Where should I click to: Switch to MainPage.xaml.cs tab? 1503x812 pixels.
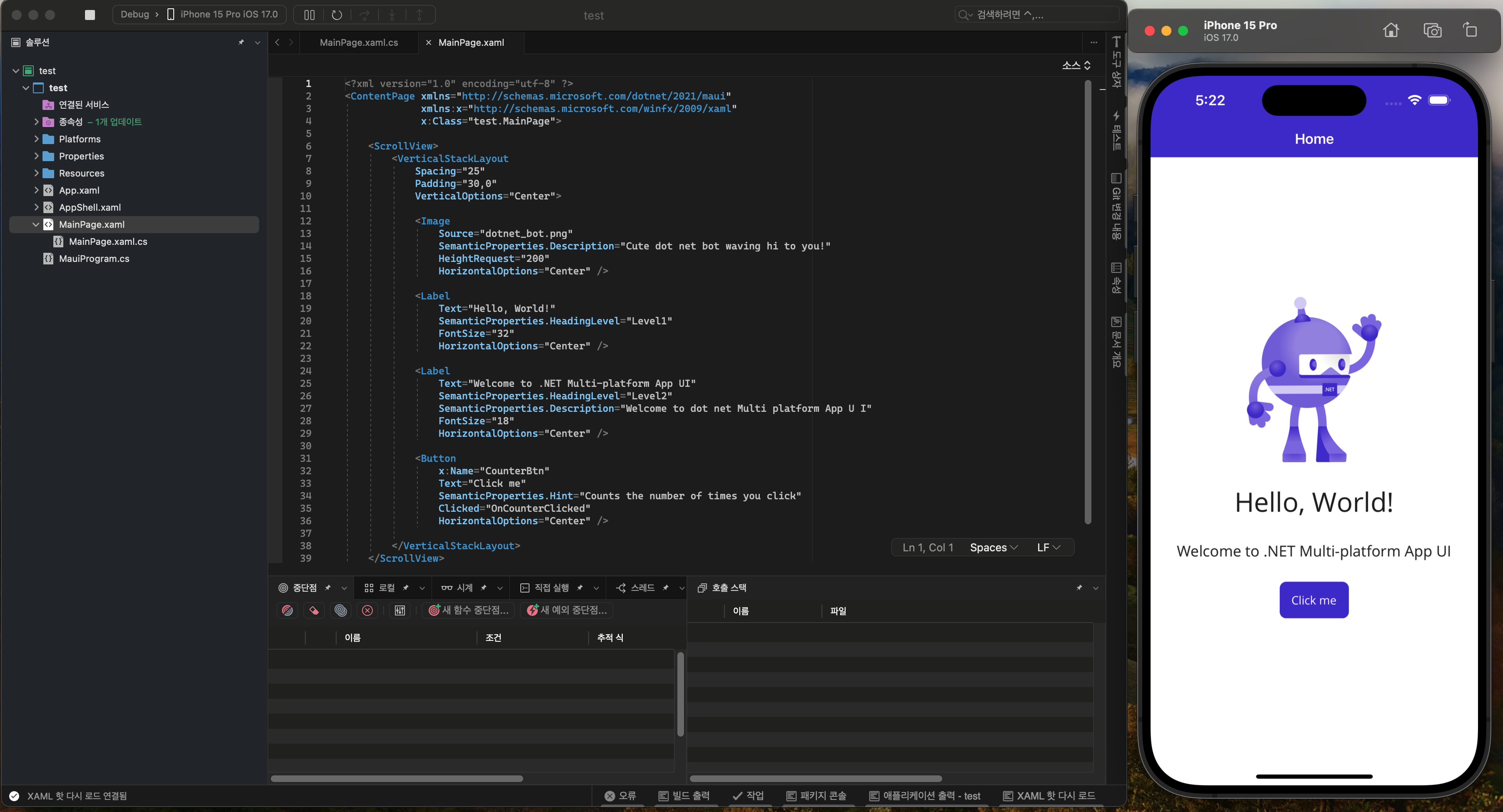click(358, 42)
